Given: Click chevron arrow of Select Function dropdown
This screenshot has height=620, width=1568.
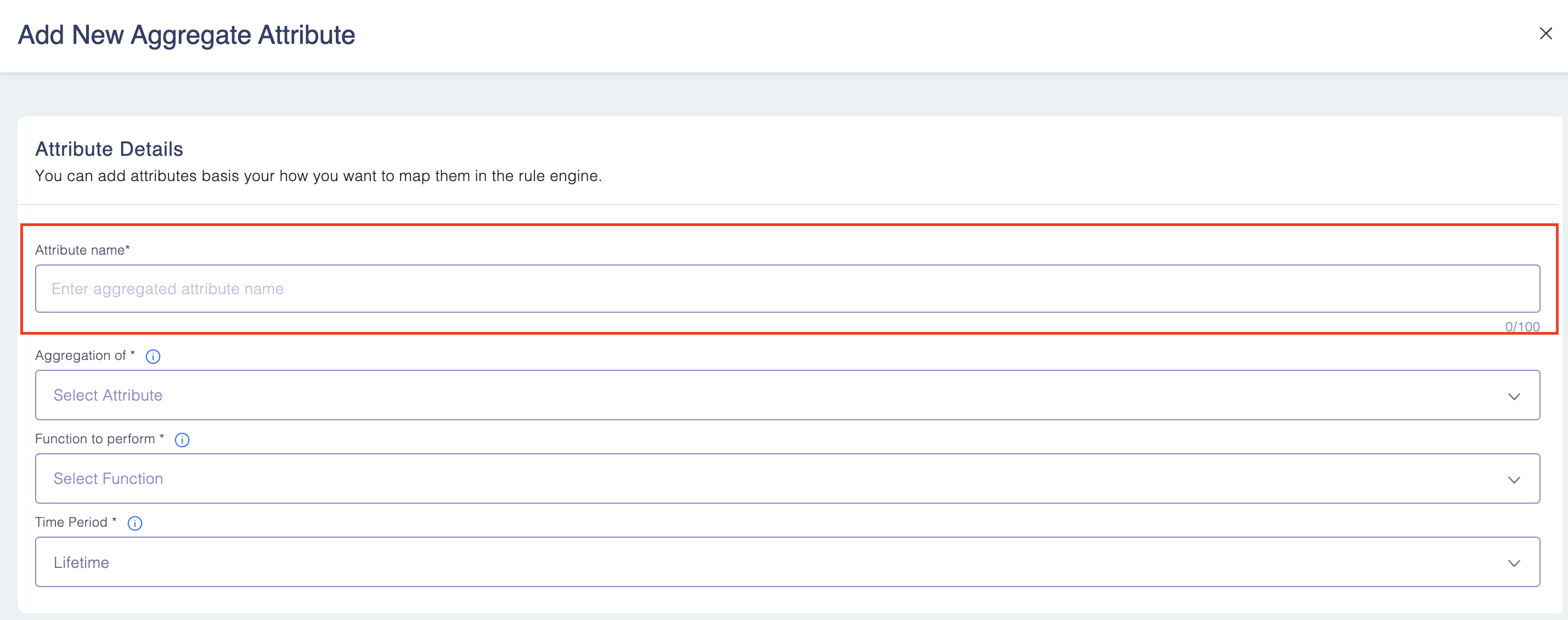Looking at the screenshot, I should click(x=1514, y=480).
